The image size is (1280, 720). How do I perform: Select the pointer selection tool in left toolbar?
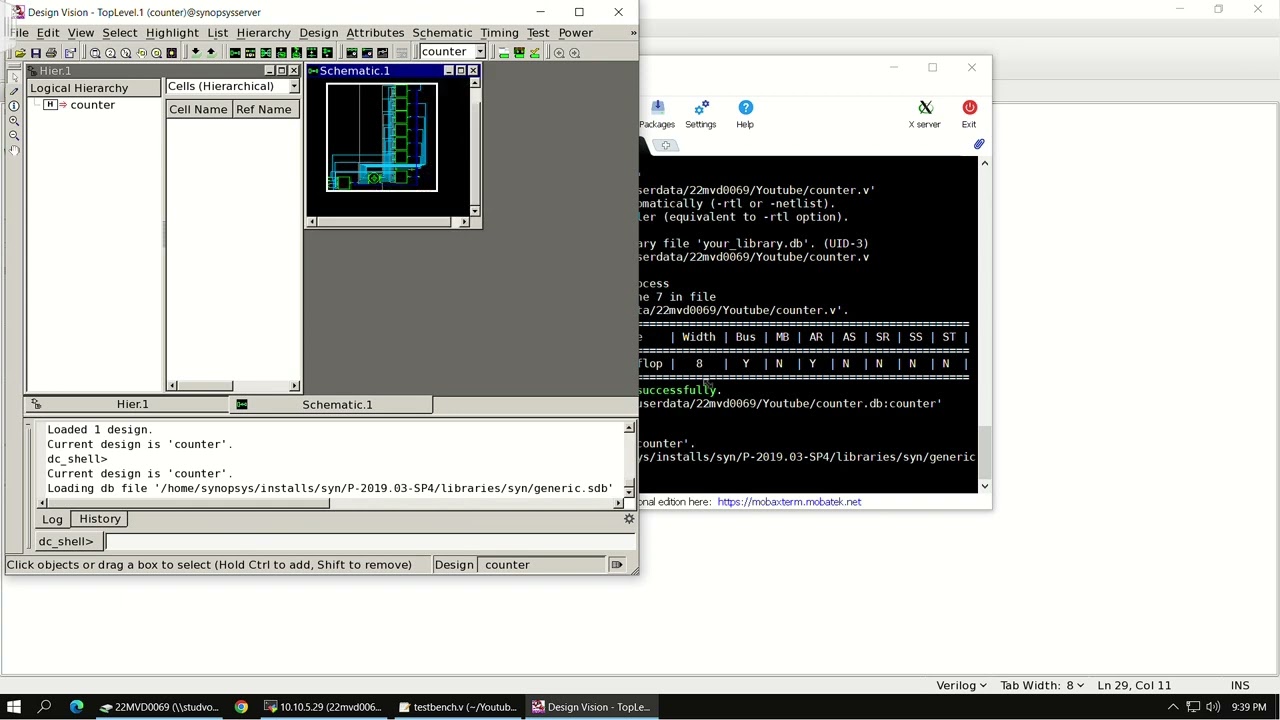coord(14,77)
